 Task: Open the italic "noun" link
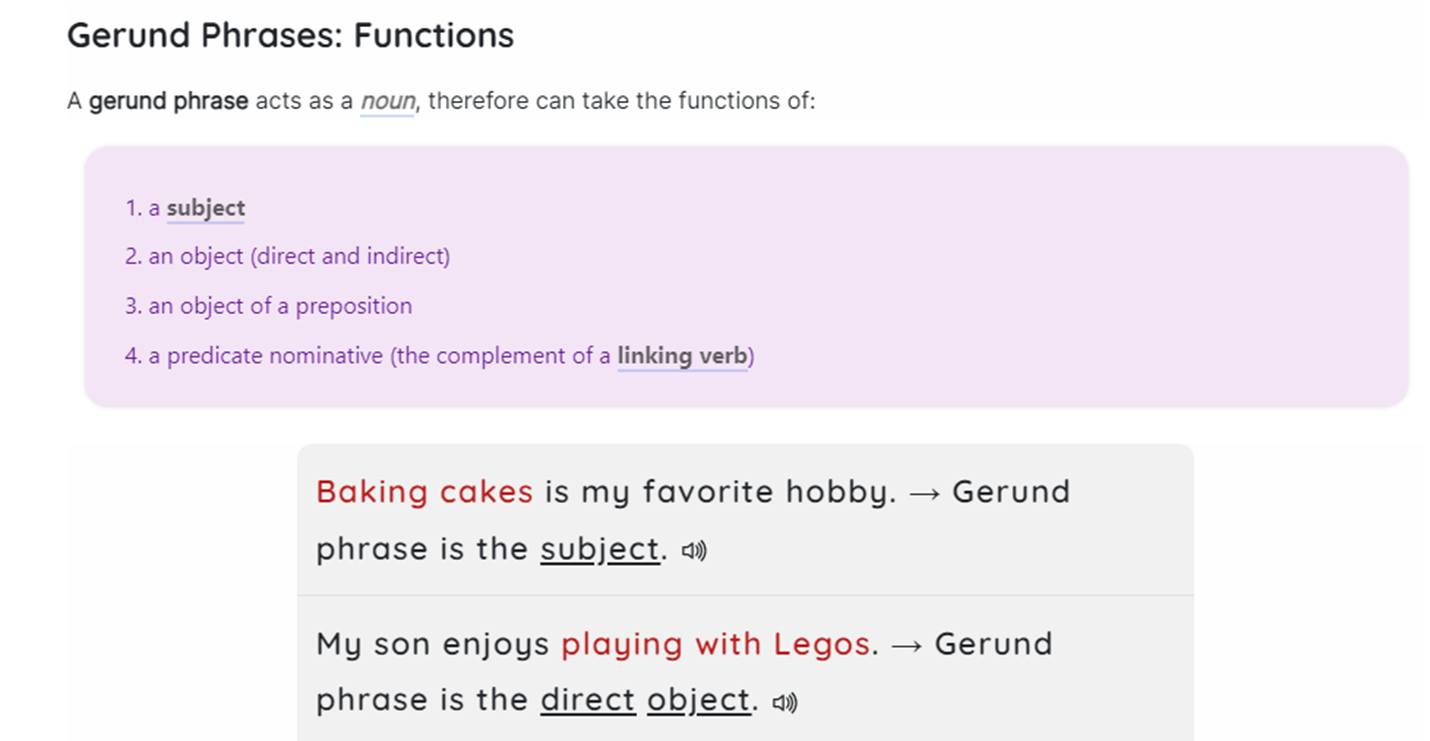387,102
